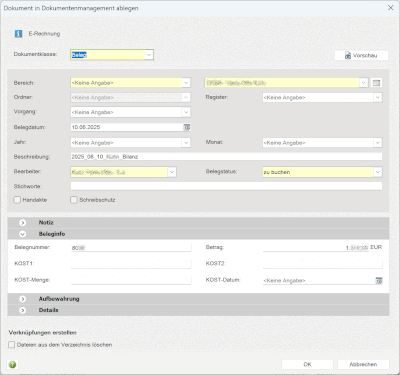This screenshot has width=400, height=375.
Task: Click the green help icon at bottom left
Action: coord(12,364)
